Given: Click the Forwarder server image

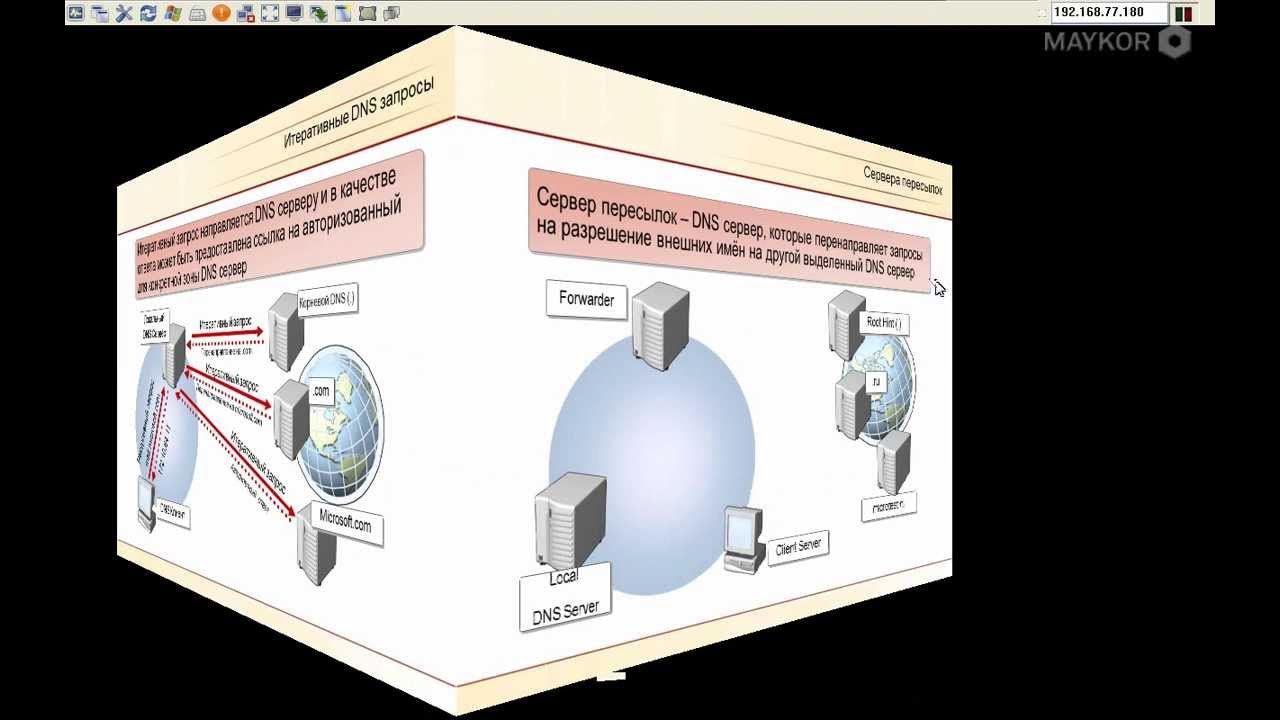Looking at the screenshot, I should 661,326.
